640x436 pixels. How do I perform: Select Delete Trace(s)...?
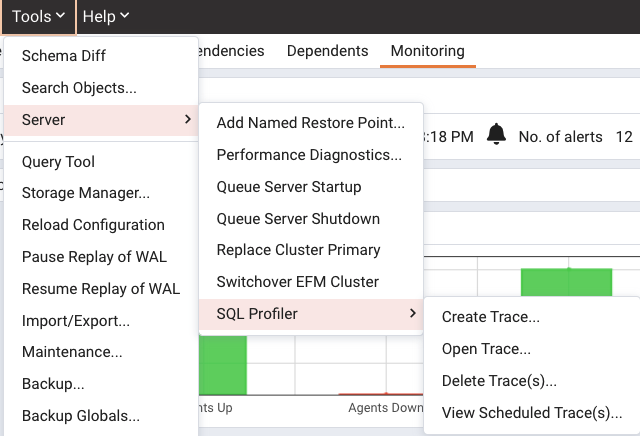[532, 381]
